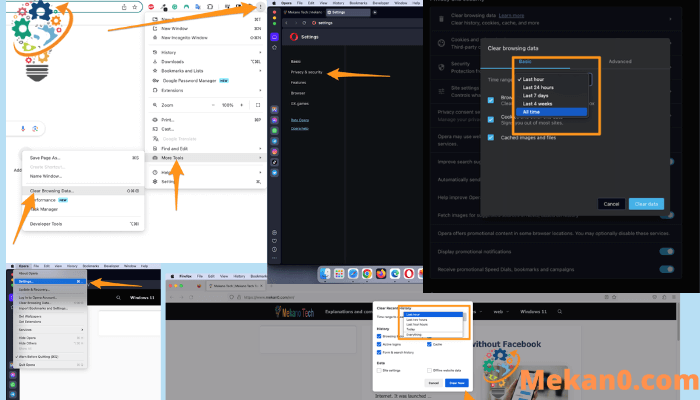Open Features in Opera settings sidebar
This screenshot has height=400, width=700.
[x=298, y=83]
